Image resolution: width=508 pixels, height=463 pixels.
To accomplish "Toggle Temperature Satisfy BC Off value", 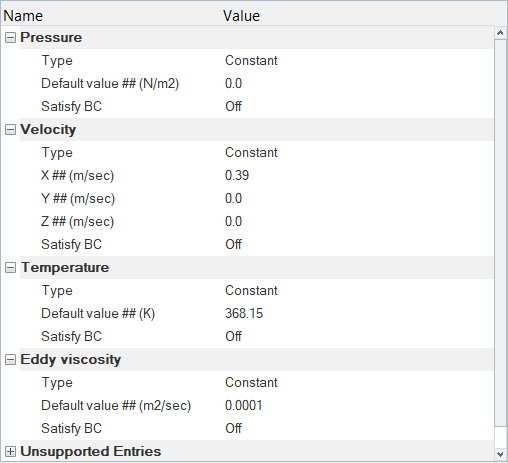I will click(x=357, y=337).
